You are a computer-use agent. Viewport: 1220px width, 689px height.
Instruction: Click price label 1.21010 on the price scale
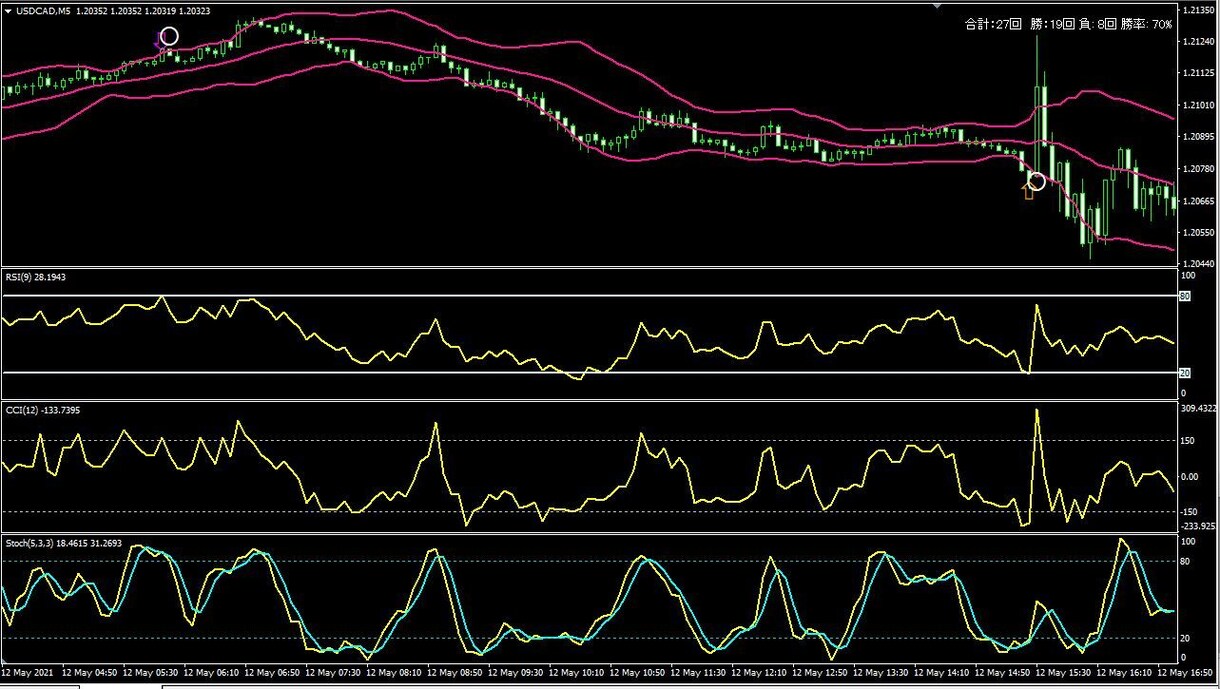pyautogui.click(x=1197, y=105)
